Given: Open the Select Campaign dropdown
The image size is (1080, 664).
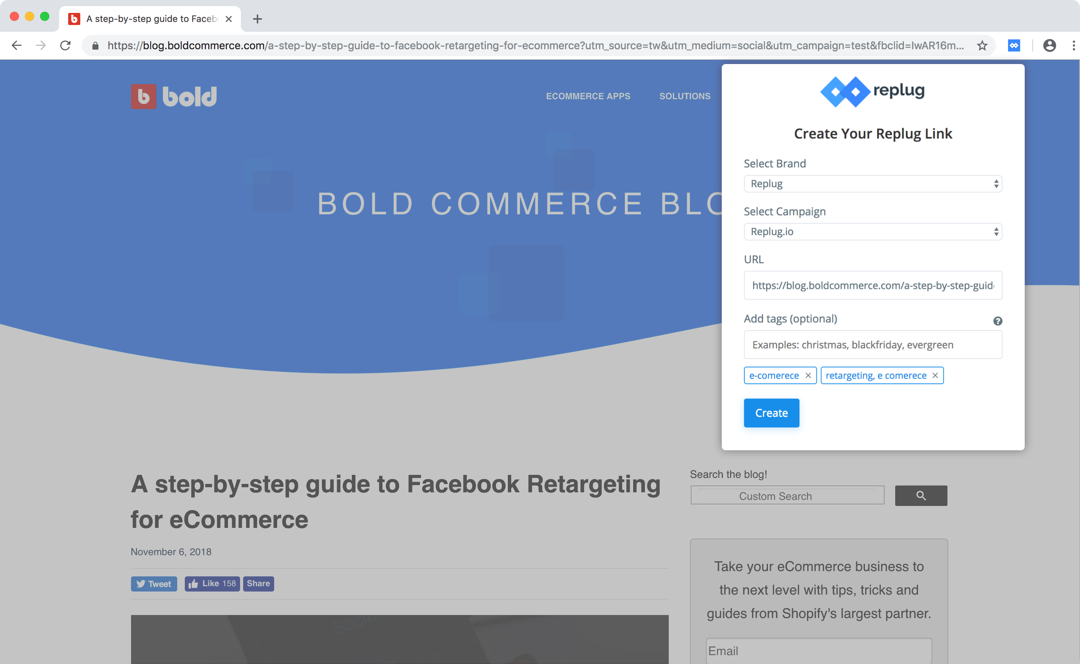Looking at the screenshot, I should click(873, 231).
